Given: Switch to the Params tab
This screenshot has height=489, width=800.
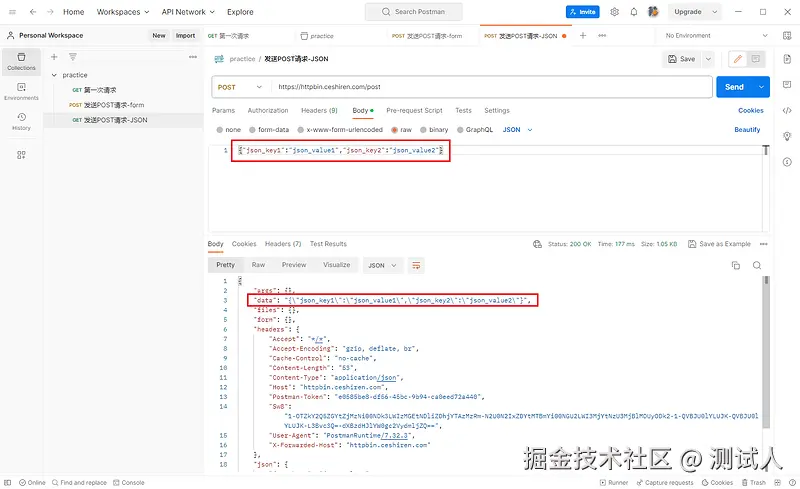Looking at the screenshot, I should (223, 110).
